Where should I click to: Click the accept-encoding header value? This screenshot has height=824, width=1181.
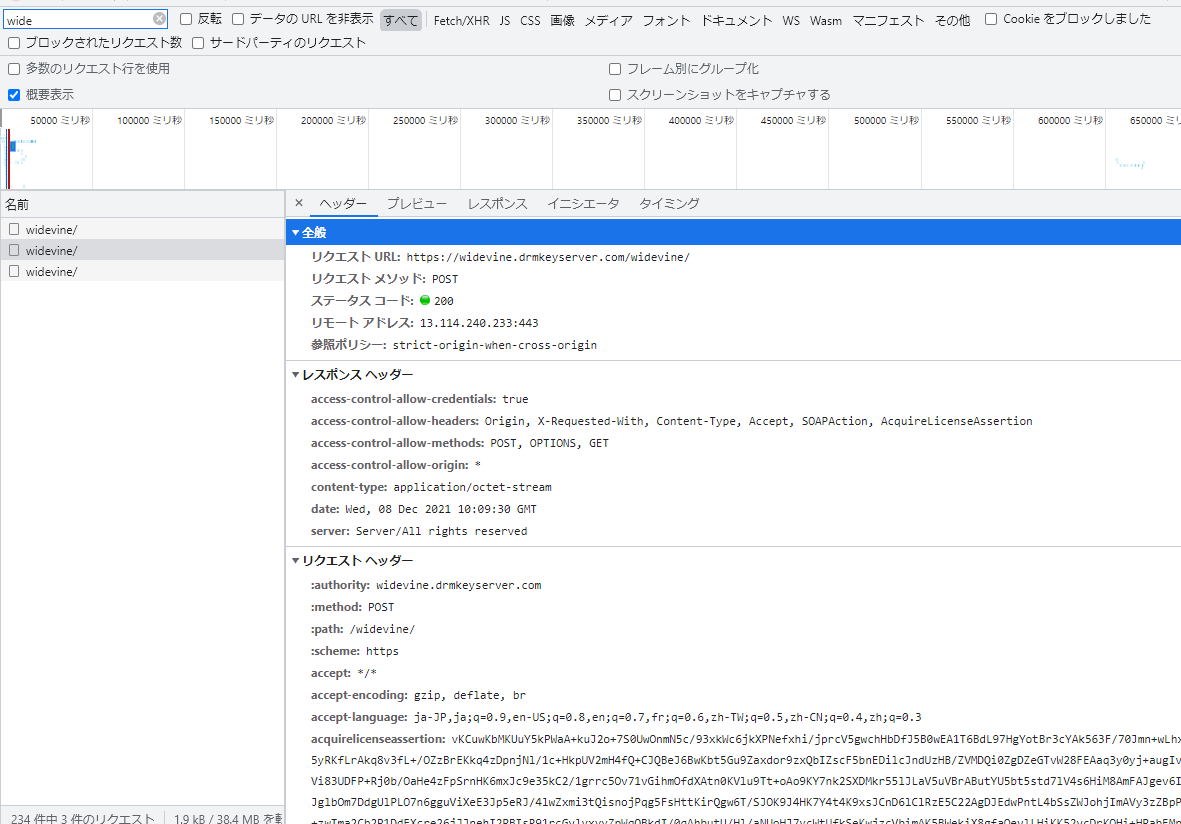(x=470, y=695)
